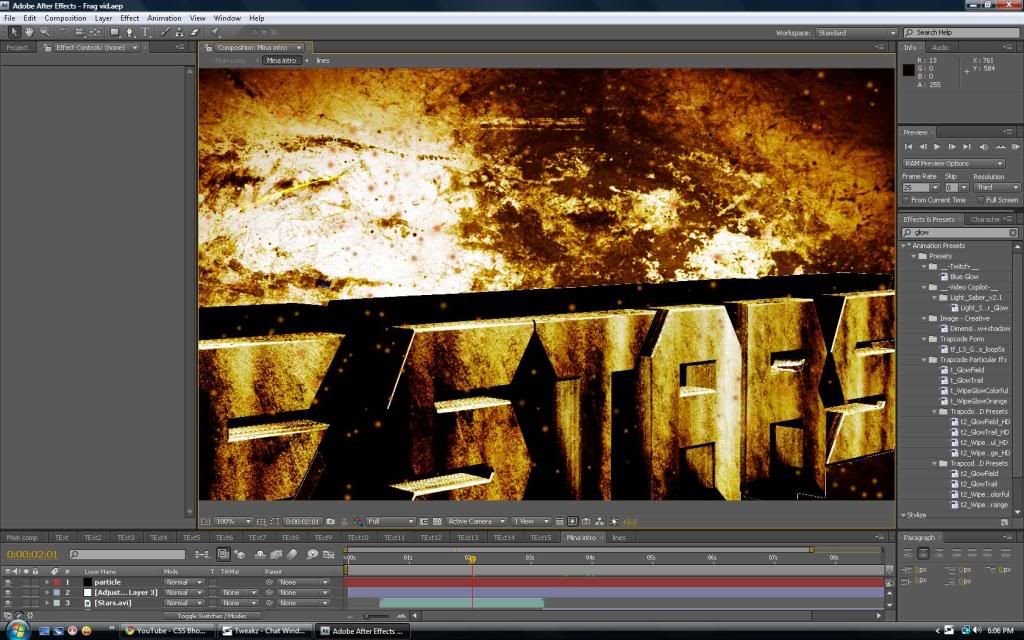The width and height of the screenshot is (1024, 640).
Task: Select the Type text tool
Action: pos(146,32)
